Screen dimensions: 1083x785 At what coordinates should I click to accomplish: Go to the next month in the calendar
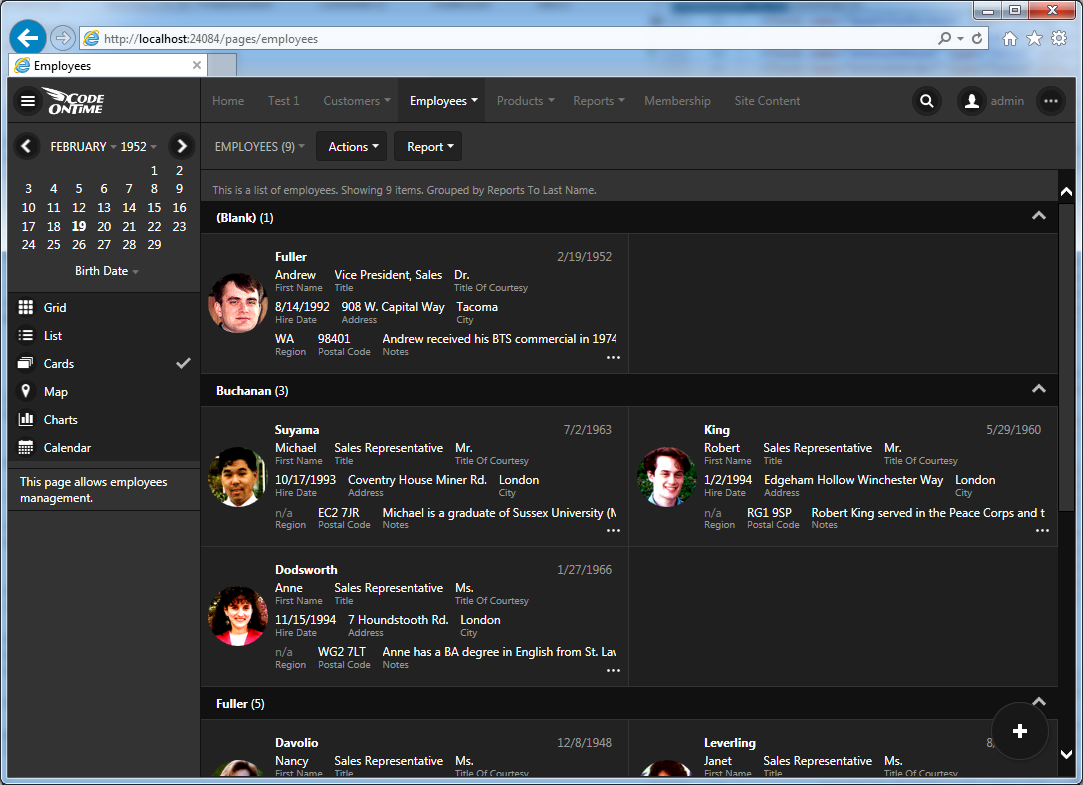click(182, 146)
